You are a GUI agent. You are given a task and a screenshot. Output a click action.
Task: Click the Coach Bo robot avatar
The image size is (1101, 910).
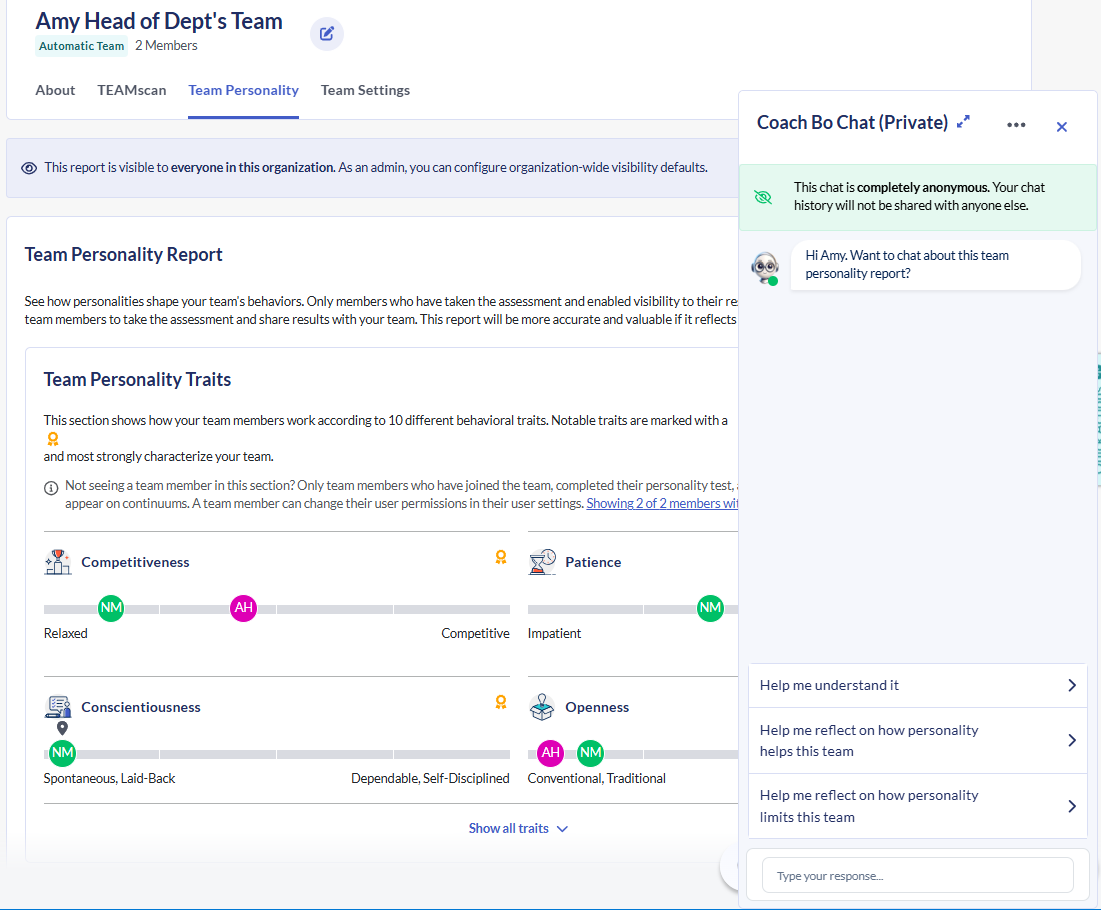[765, 267]
